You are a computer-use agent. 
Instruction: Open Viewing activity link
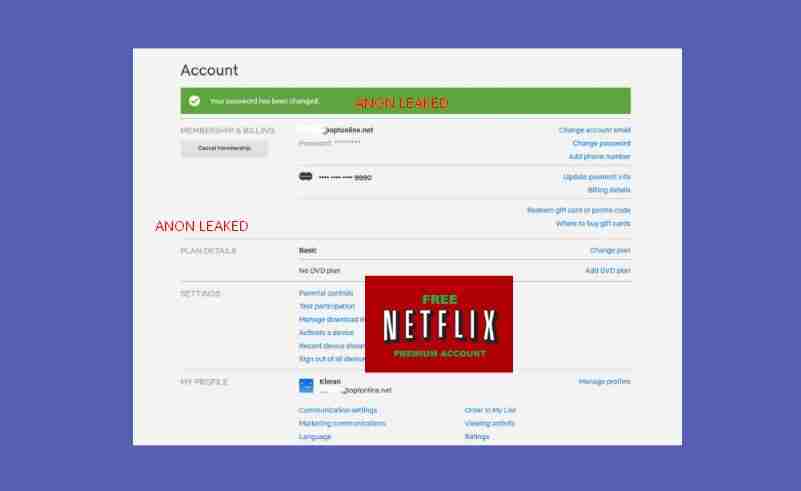tap(489, 423)
